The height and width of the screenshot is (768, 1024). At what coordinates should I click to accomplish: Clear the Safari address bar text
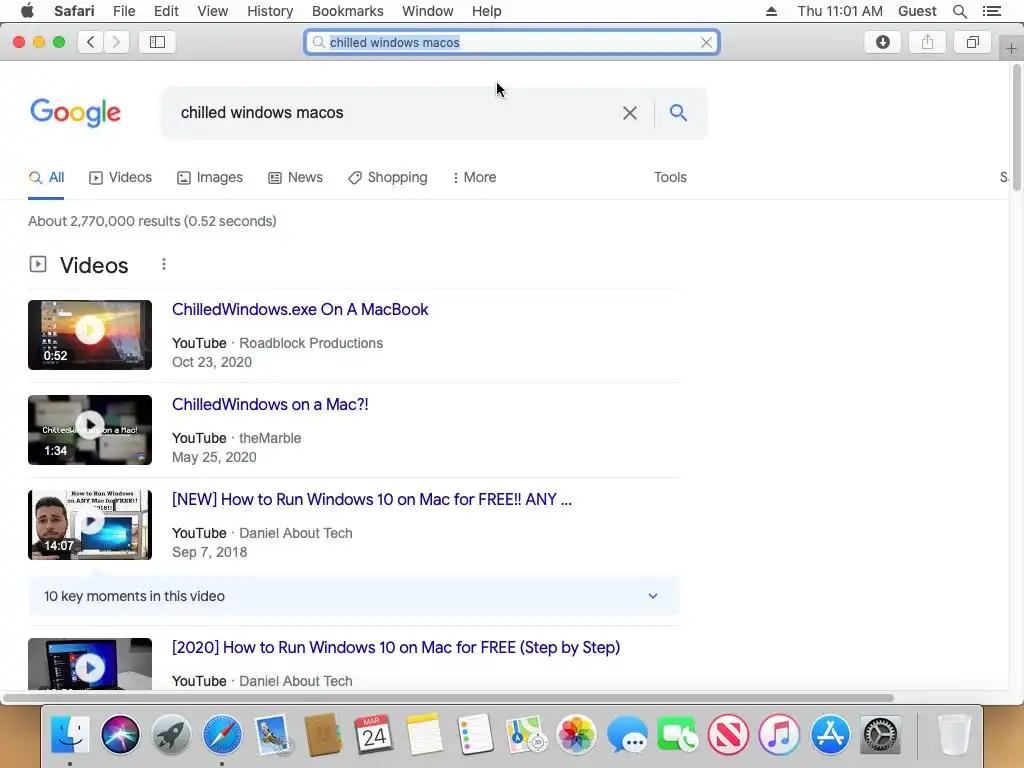(706, 42)
